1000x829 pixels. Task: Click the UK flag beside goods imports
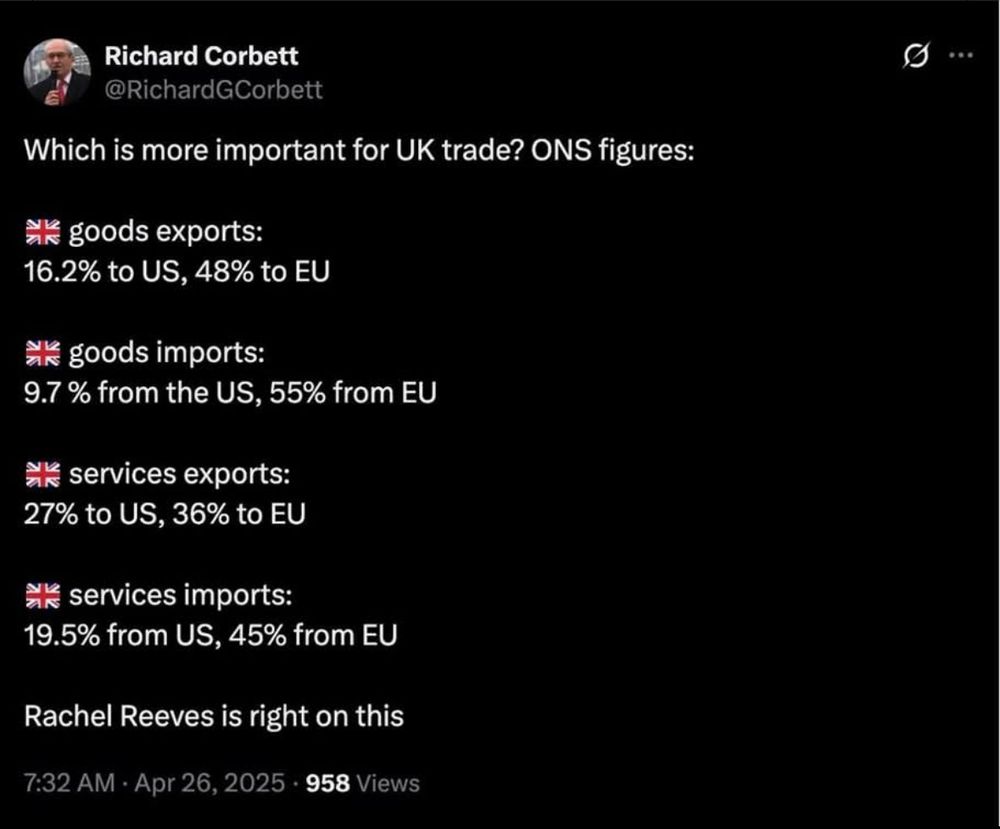click(43, 353)
